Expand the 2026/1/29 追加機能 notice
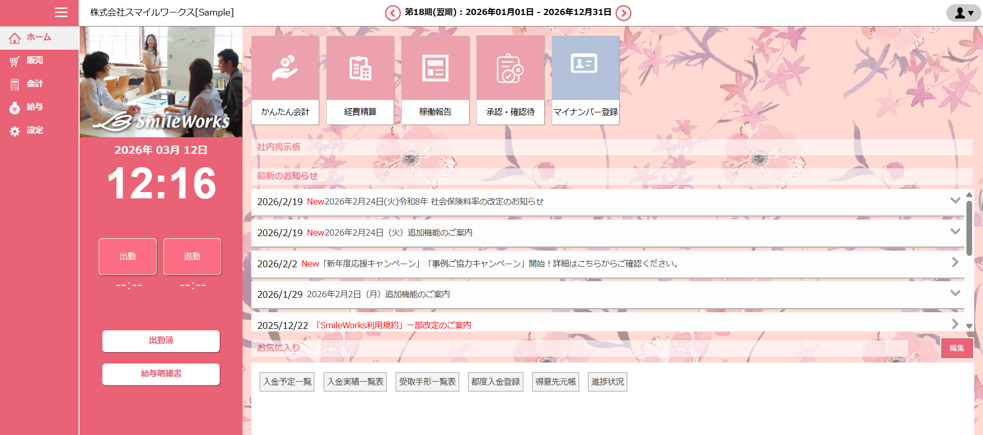Image resolution: width=983 pixels, height=435 pixels. (955, 294)
